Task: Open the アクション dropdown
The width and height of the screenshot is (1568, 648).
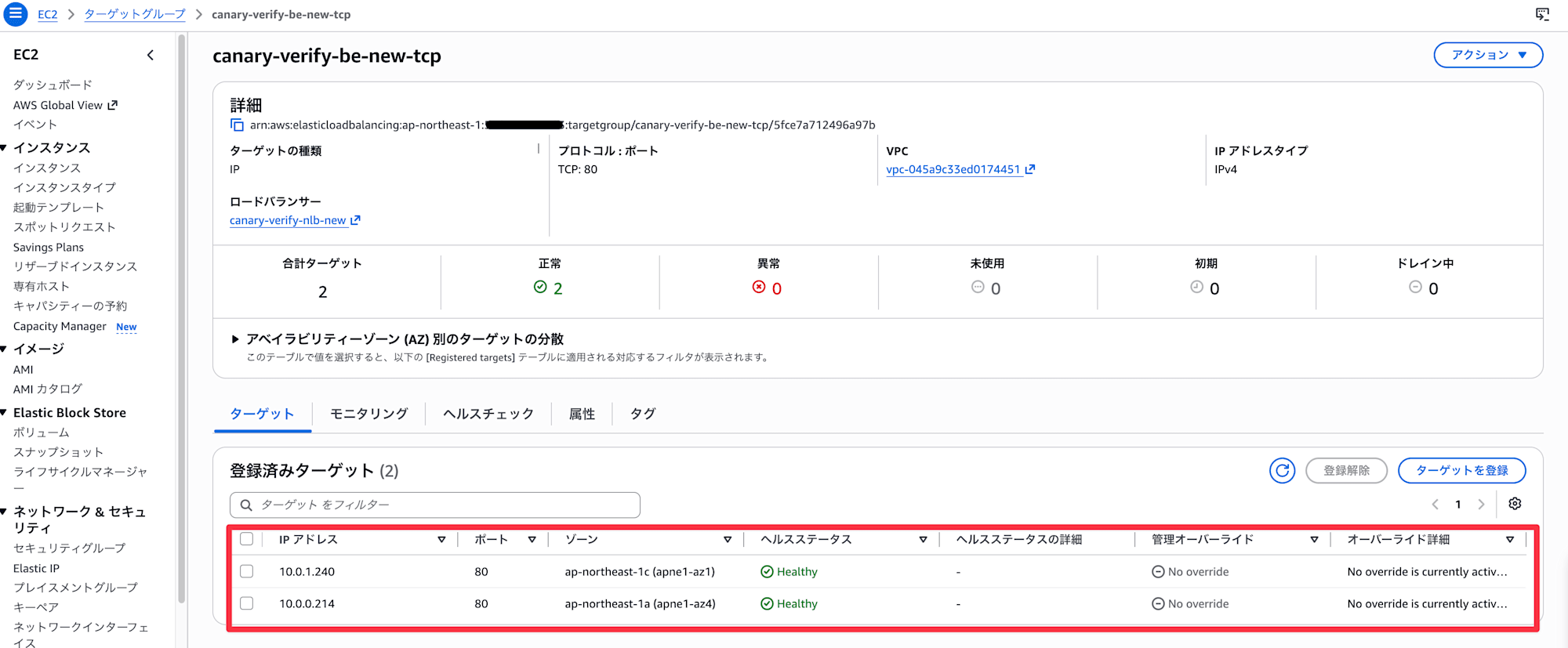Action: [x=1488, y=55]
